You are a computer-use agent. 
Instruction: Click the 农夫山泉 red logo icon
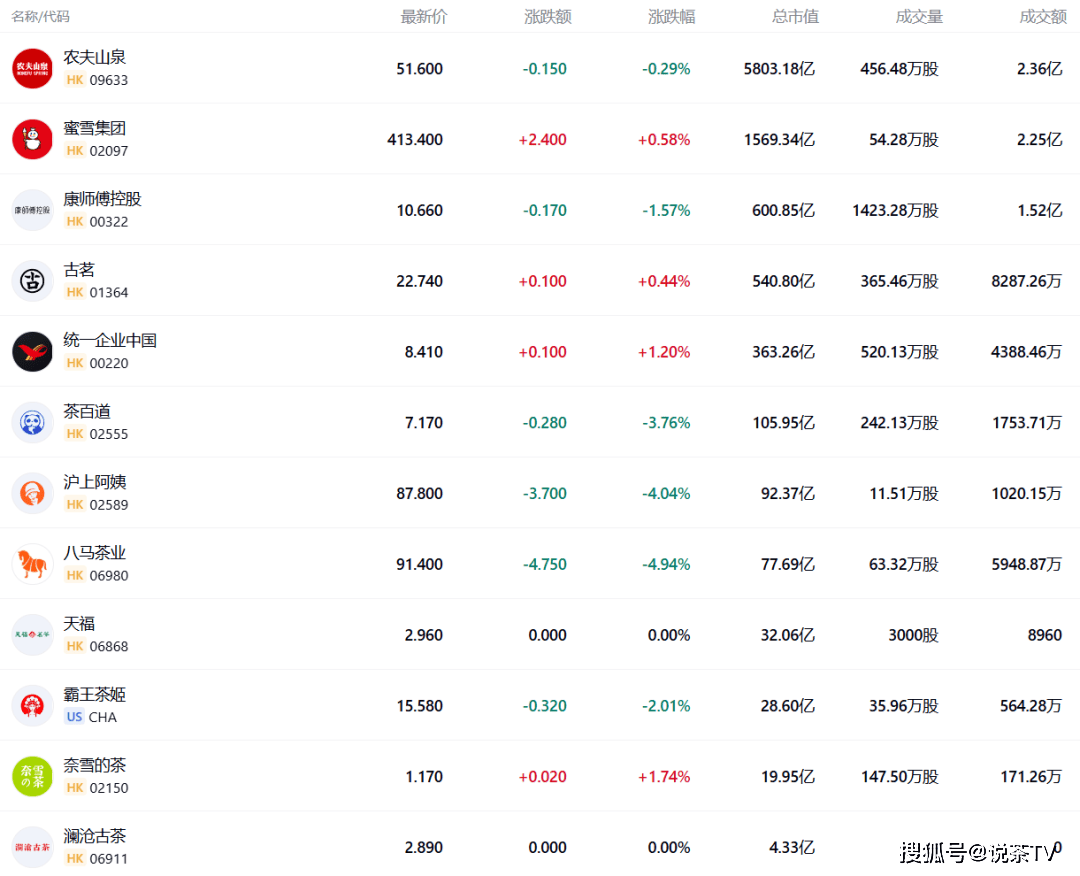coord(32,68)
